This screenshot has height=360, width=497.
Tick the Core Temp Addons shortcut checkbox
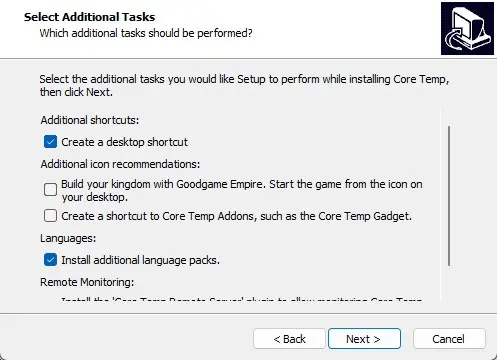pos(50,216)
